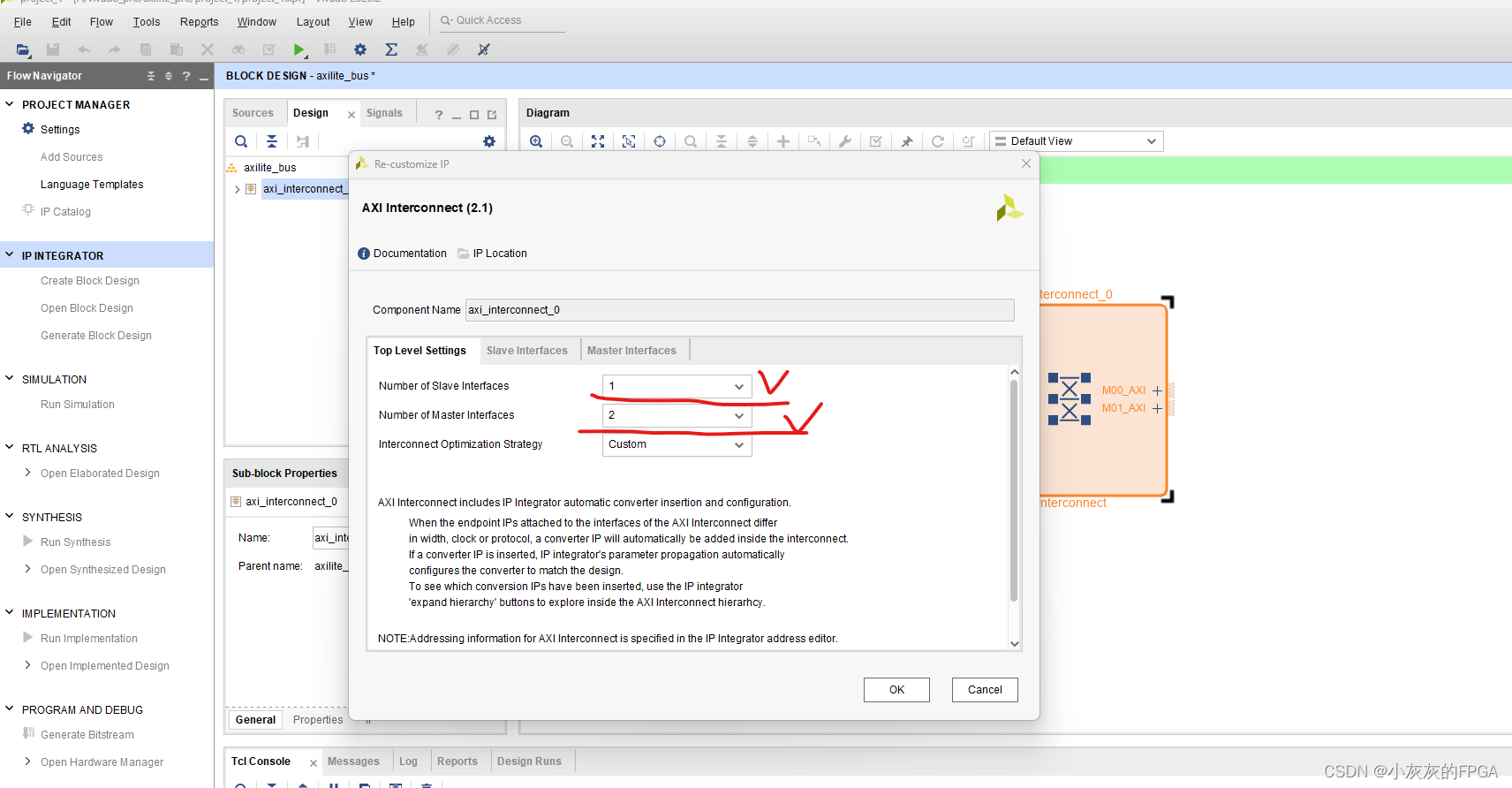Viewport: 1512px width, 788px height.
Task: Click the Pin icon in Diagram toolbar
Action: 907,141
